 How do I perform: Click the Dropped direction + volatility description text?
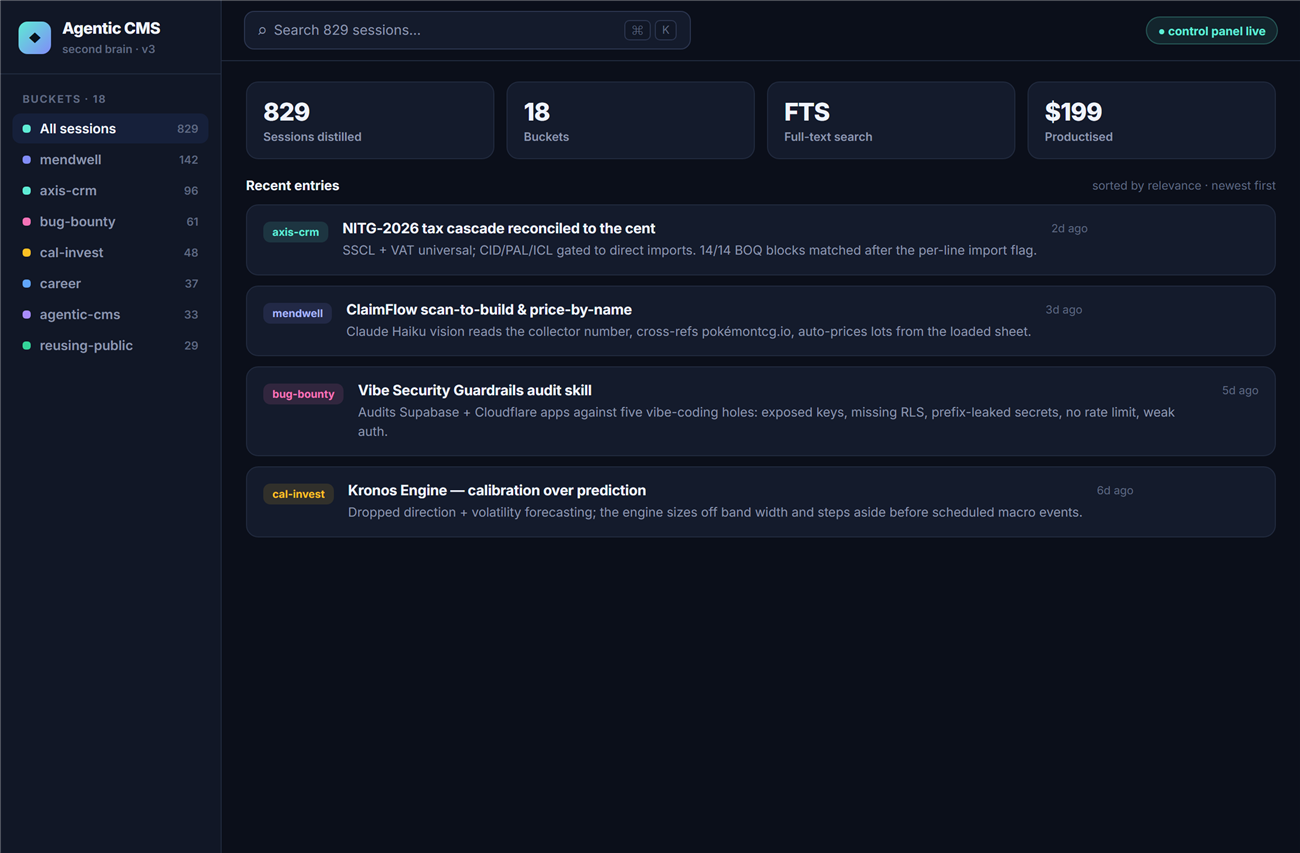(715, 512)
